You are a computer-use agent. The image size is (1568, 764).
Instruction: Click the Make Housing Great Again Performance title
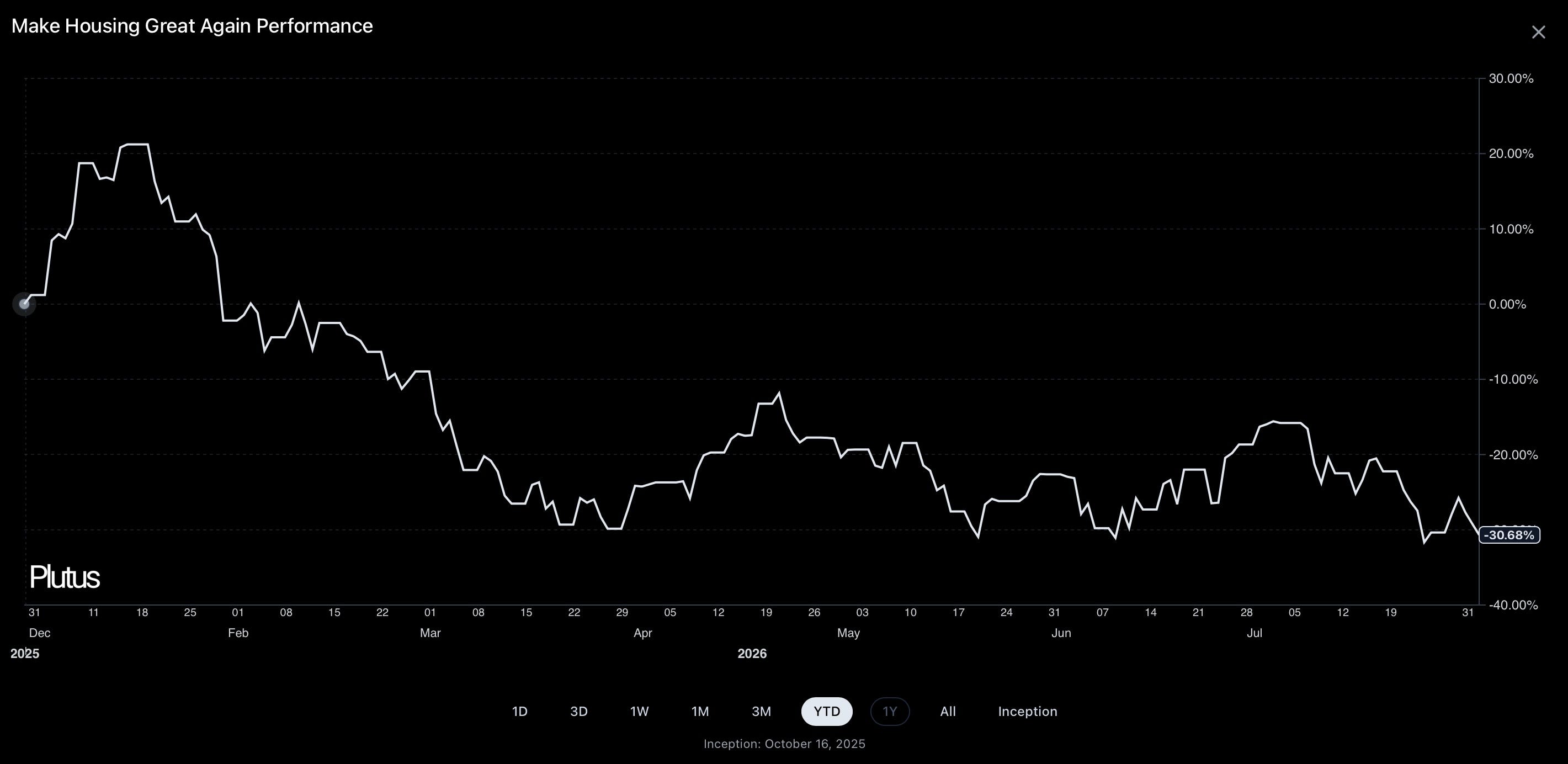pos(192,26)
